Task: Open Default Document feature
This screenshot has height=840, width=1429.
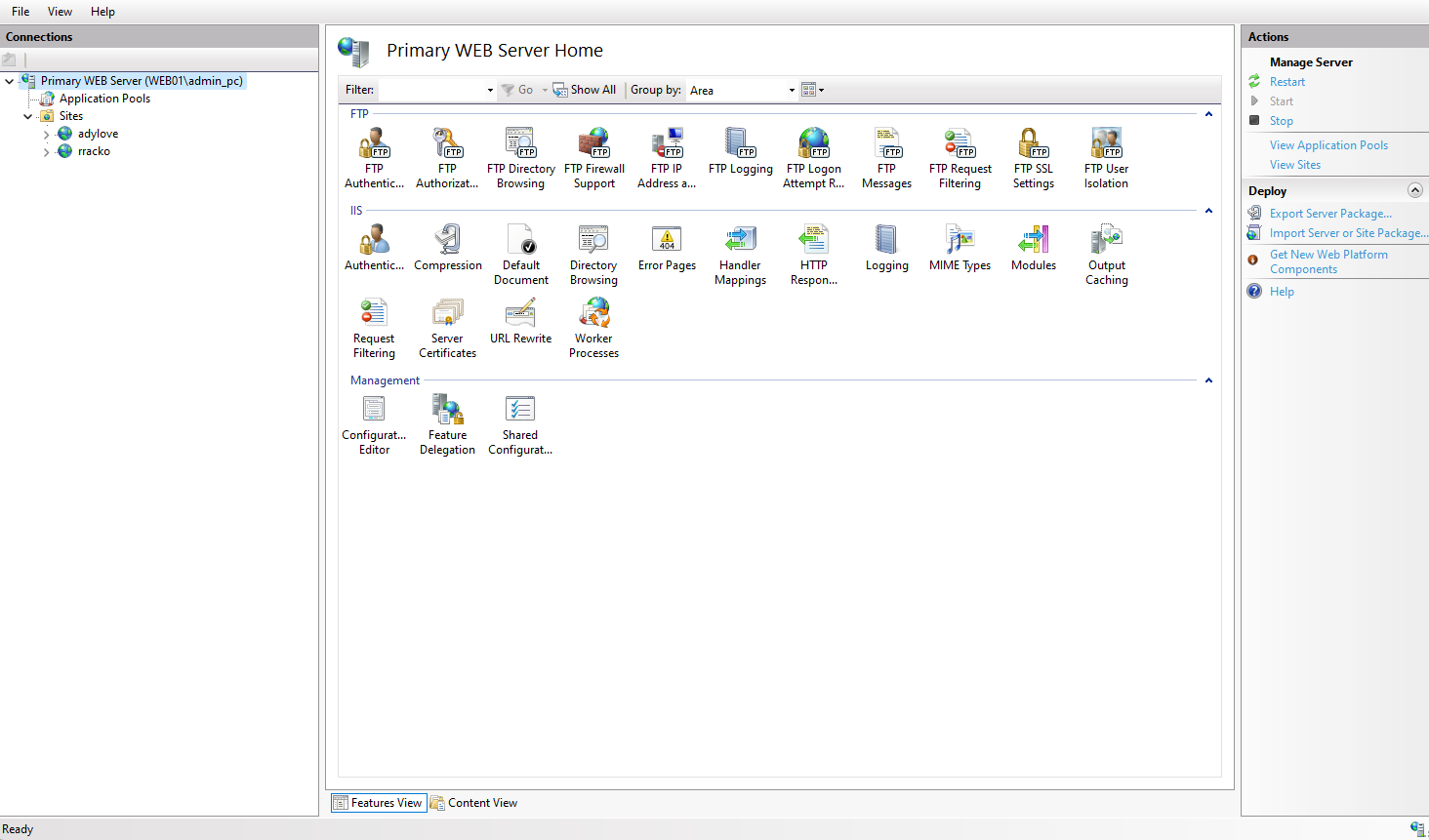Action: [520, 255]
